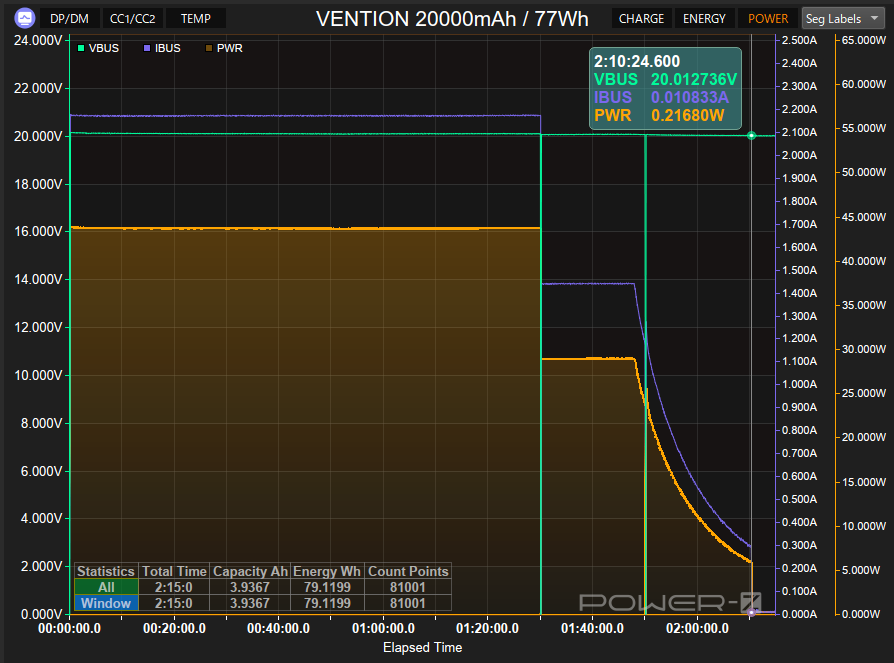Screen dimensions: 894x663
Task: Click the brown PWR legend color square
Action: (x=209, y=48)
